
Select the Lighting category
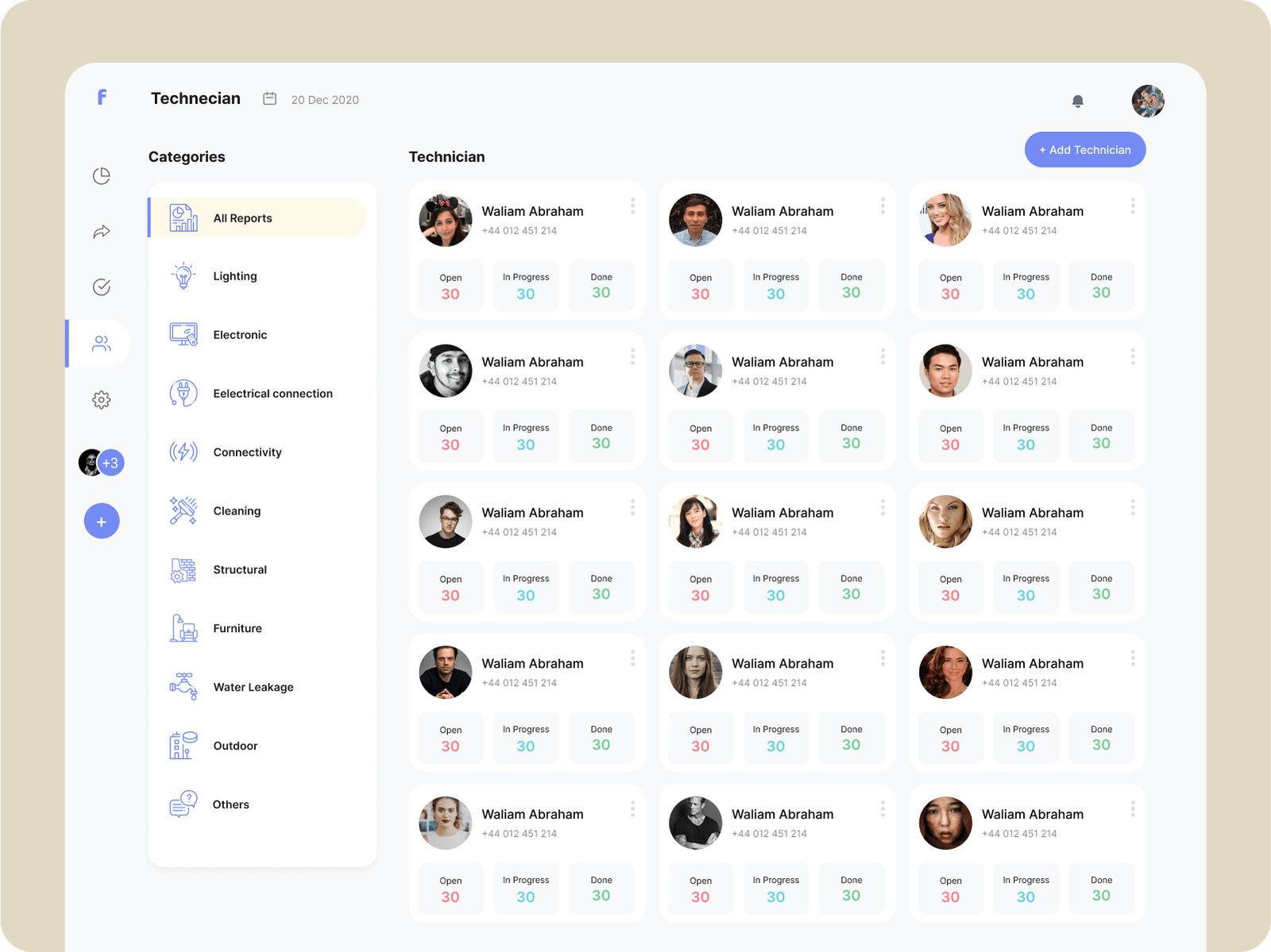click(x=234, y=276)
